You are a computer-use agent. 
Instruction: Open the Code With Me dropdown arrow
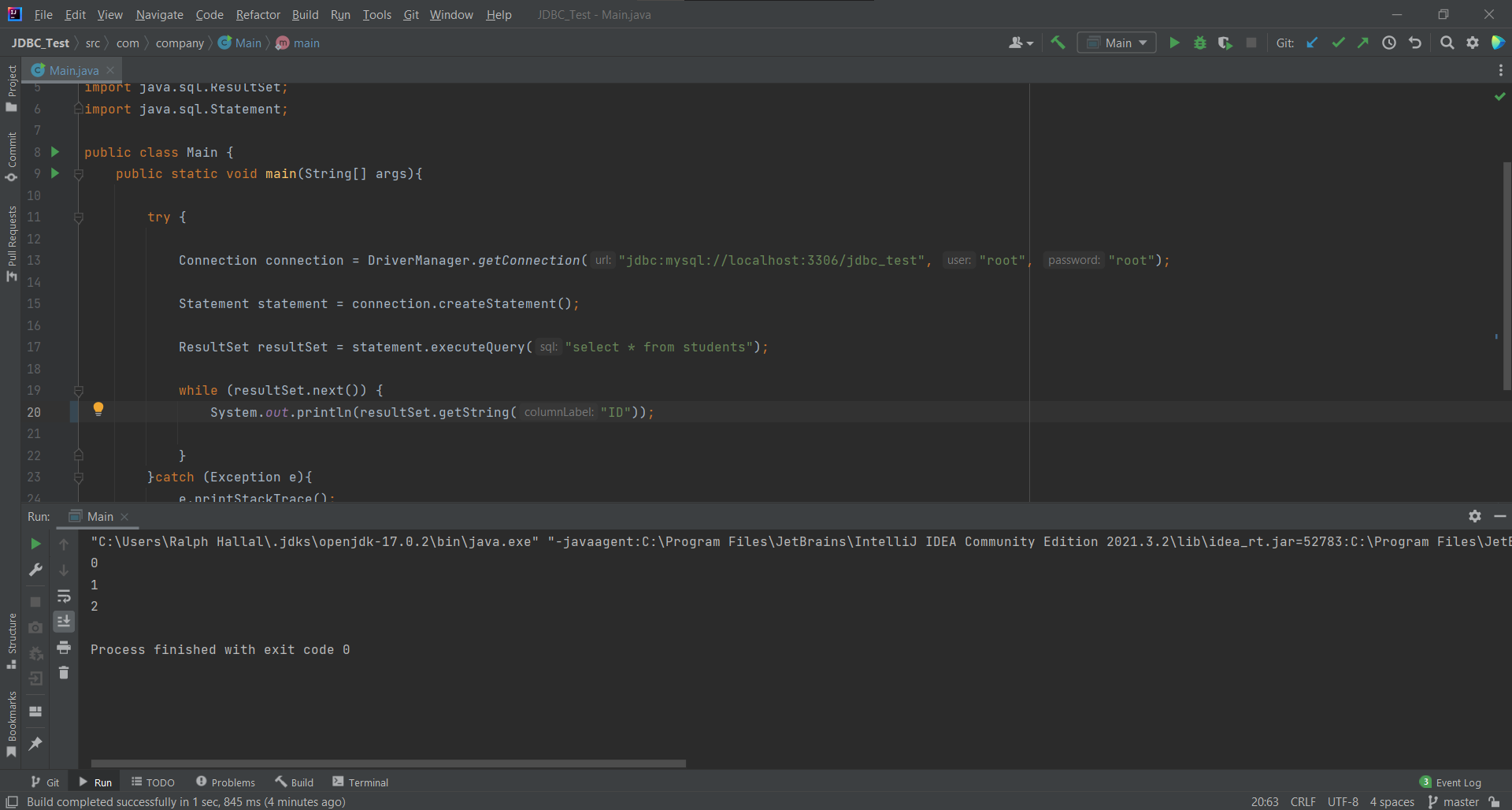click(x=1028, y=43)
